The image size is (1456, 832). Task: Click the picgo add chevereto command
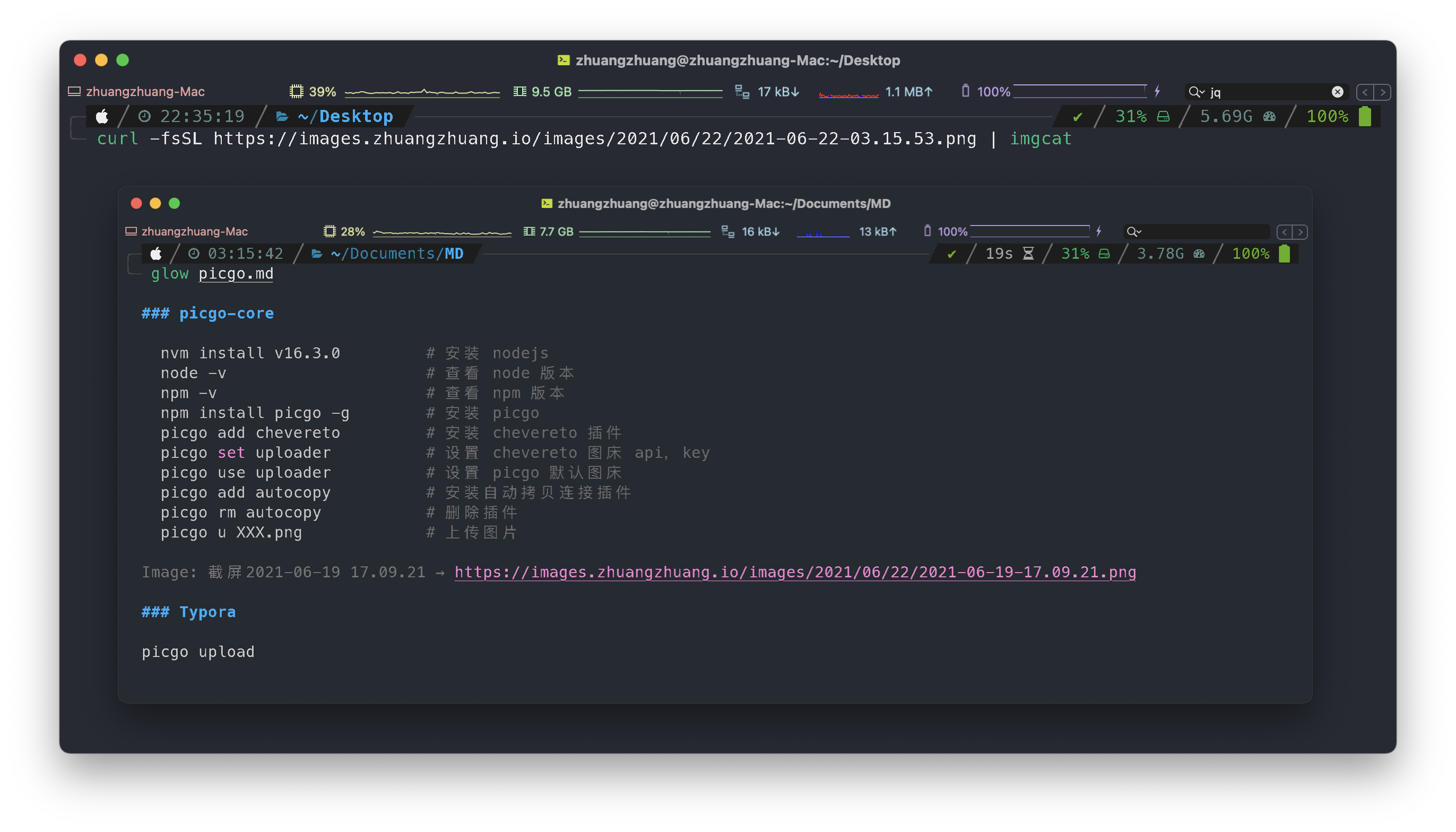click(250, 432)
